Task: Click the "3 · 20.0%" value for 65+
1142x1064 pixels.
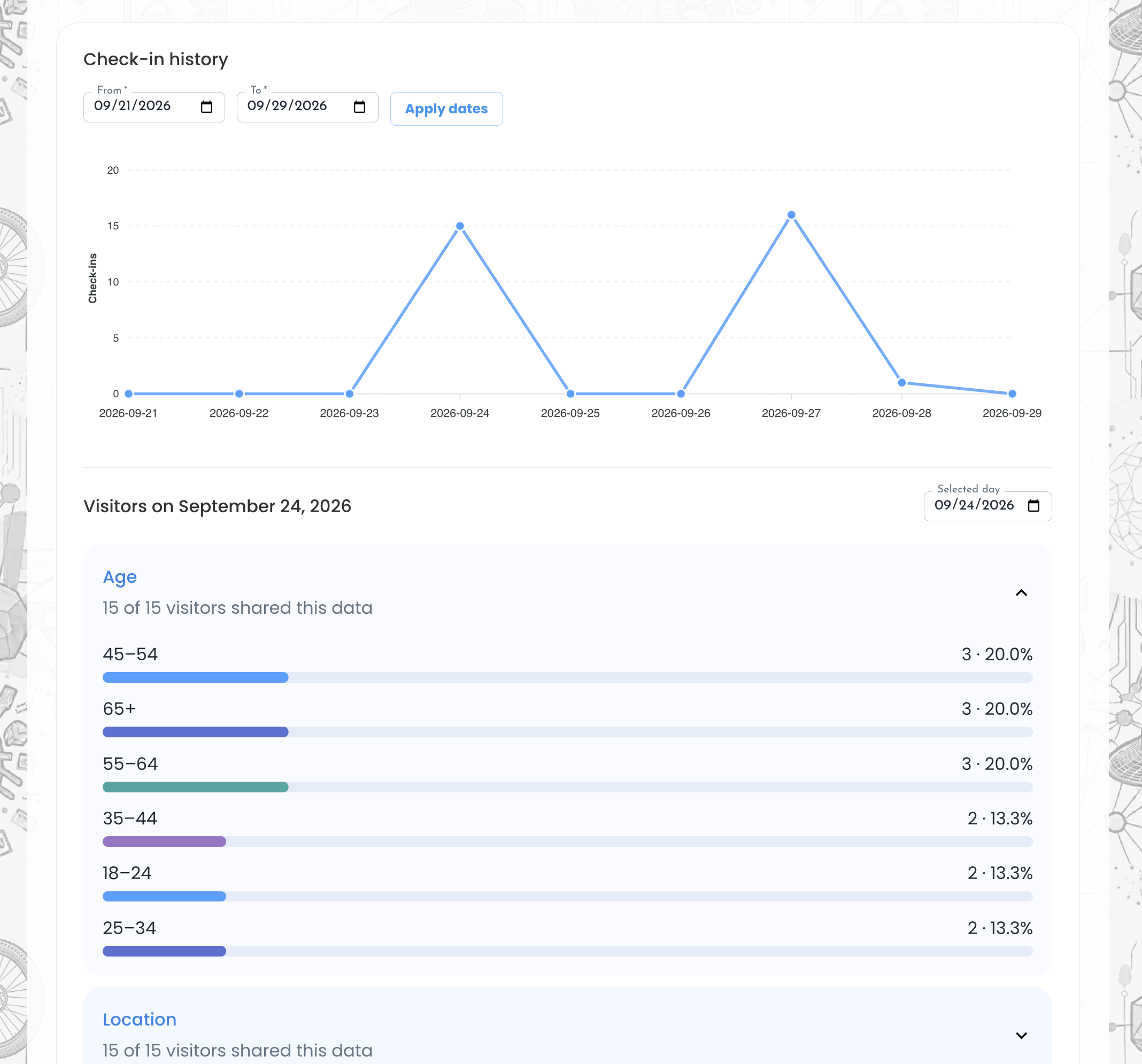Action: click(997, 709)
